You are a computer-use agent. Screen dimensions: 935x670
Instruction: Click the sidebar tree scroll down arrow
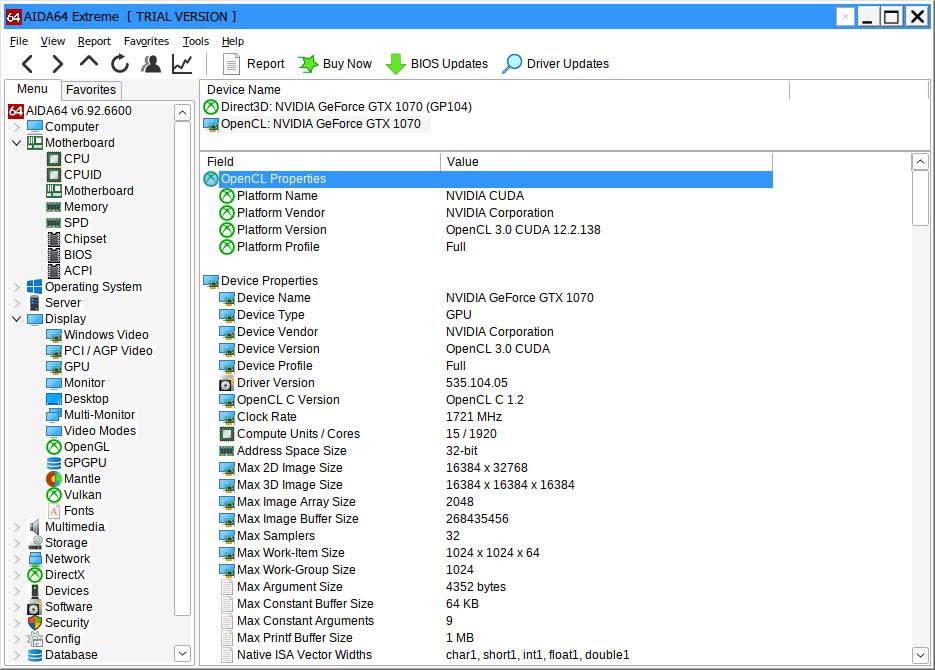(x=182, y=653)
